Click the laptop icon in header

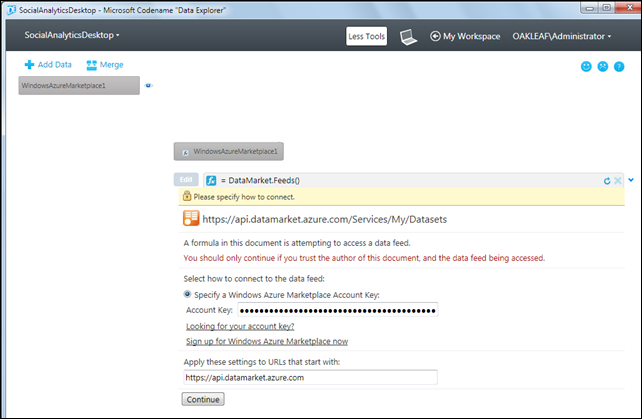[x=408, y=37]
